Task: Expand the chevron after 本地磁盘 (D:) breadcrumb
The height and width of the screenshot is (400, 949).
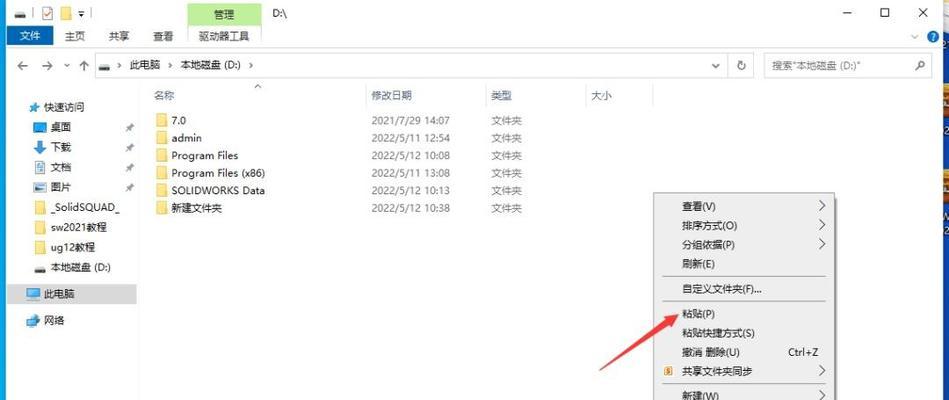Action: point(251,65)
